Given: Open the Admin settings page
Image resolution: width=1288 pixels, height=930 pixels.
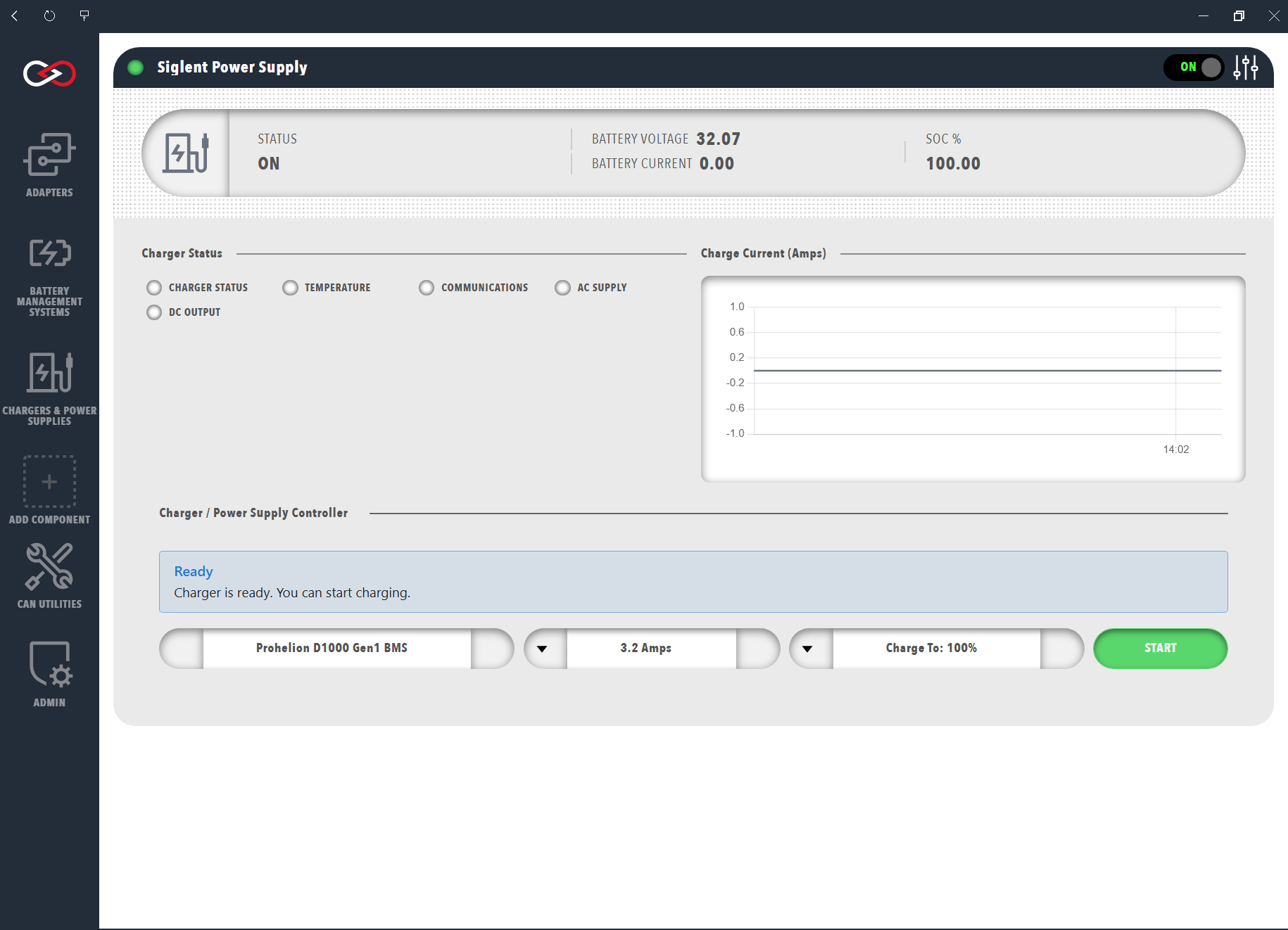Looking at the screenshot, I should pos(49,674).
